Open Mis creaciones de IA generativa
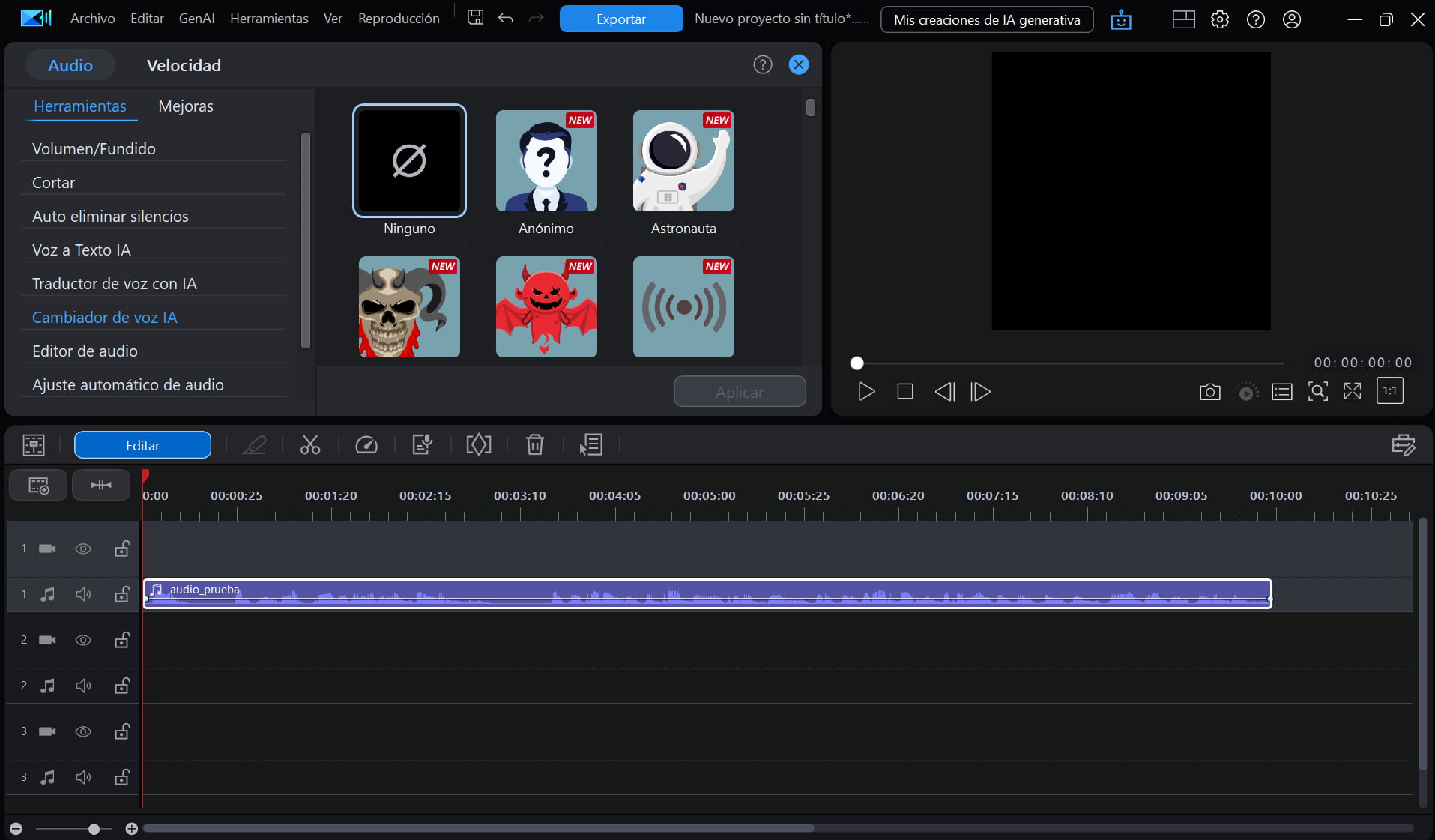 point(987,19)
